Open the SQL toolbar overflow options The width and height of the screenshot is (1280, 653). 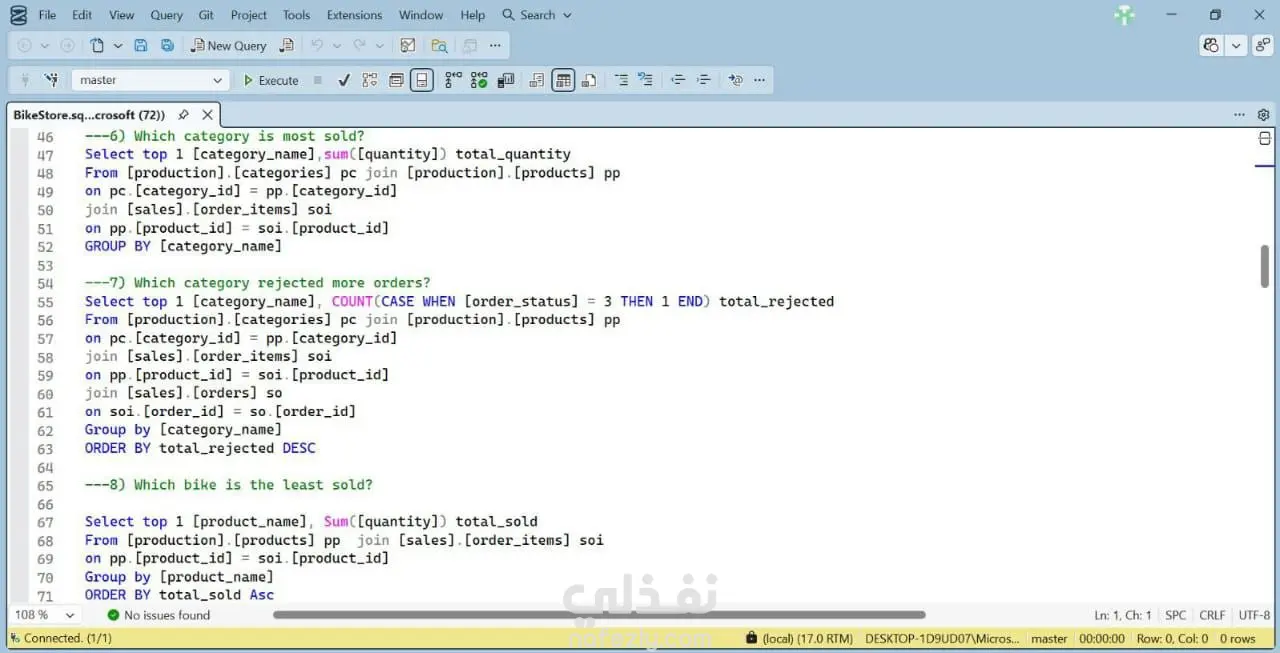[x=759, y=80]
